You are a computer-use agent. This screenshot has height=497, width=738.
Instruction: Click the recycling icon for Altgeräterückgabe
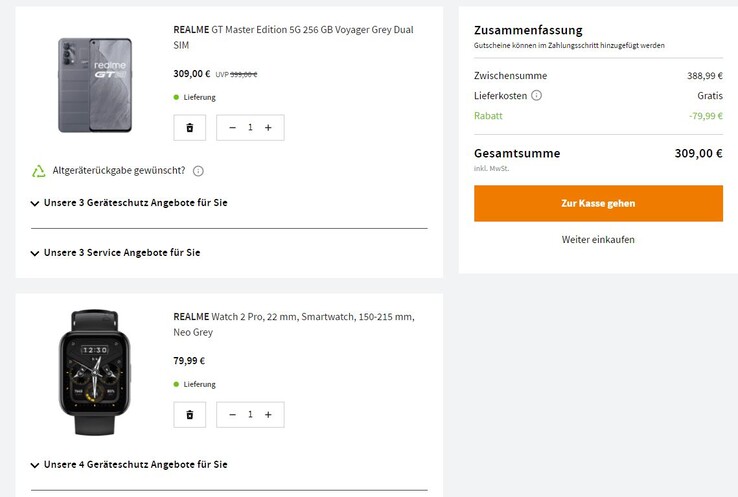[39, 171]
